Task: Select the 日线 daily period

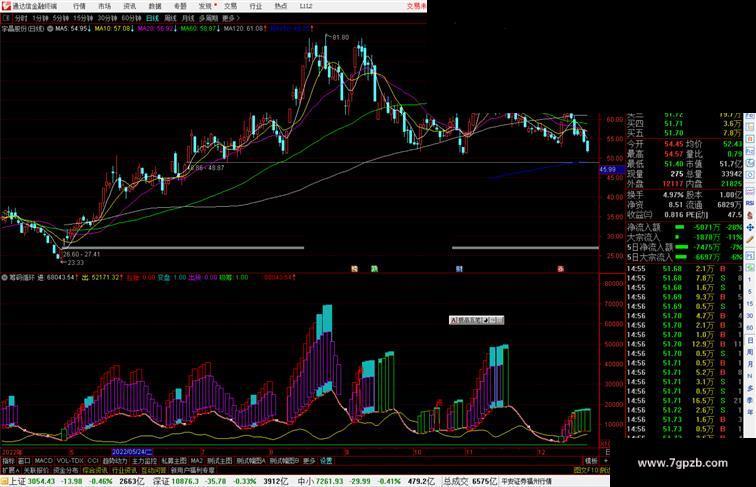Action: pos(152,18)
